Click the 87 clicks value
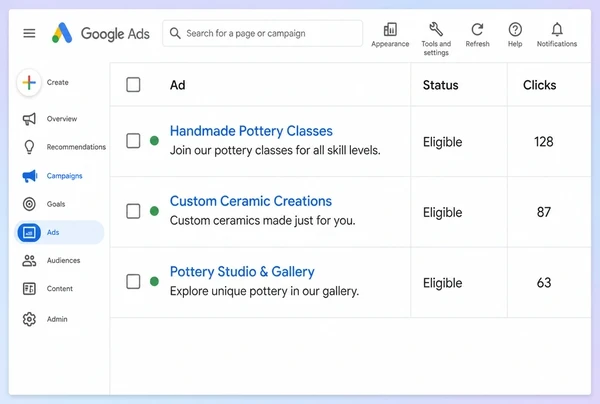The width and height of the screenshot is (600, 404). pyautogui.click(x=544, y=212)
